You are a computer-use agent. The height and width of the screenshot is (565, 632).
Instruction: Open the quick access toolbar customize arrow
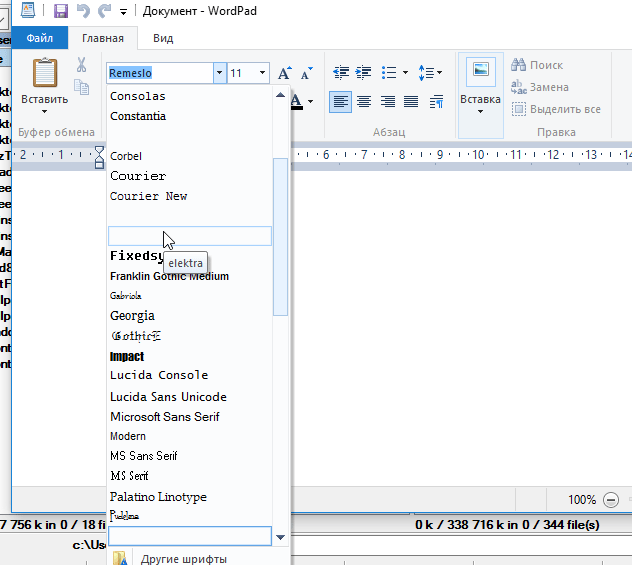(x=123, y=12)
